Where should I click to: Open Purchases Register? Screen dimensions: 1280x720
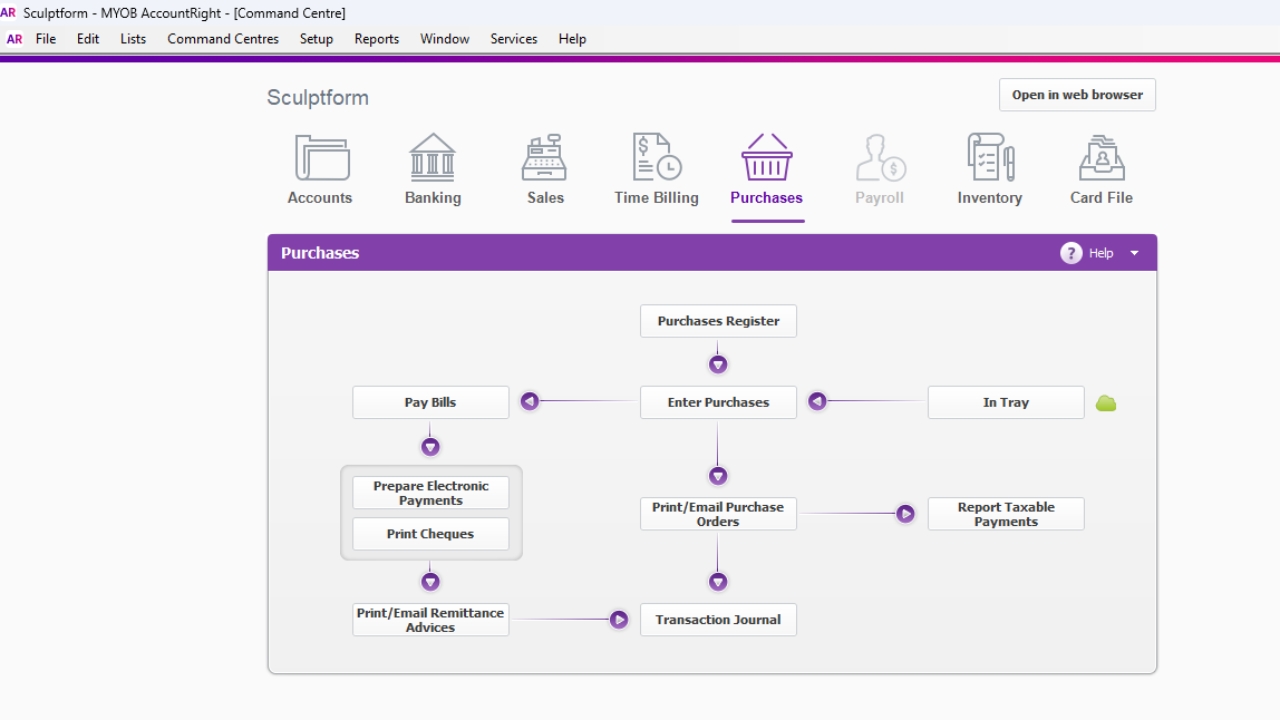pos(718,321)
